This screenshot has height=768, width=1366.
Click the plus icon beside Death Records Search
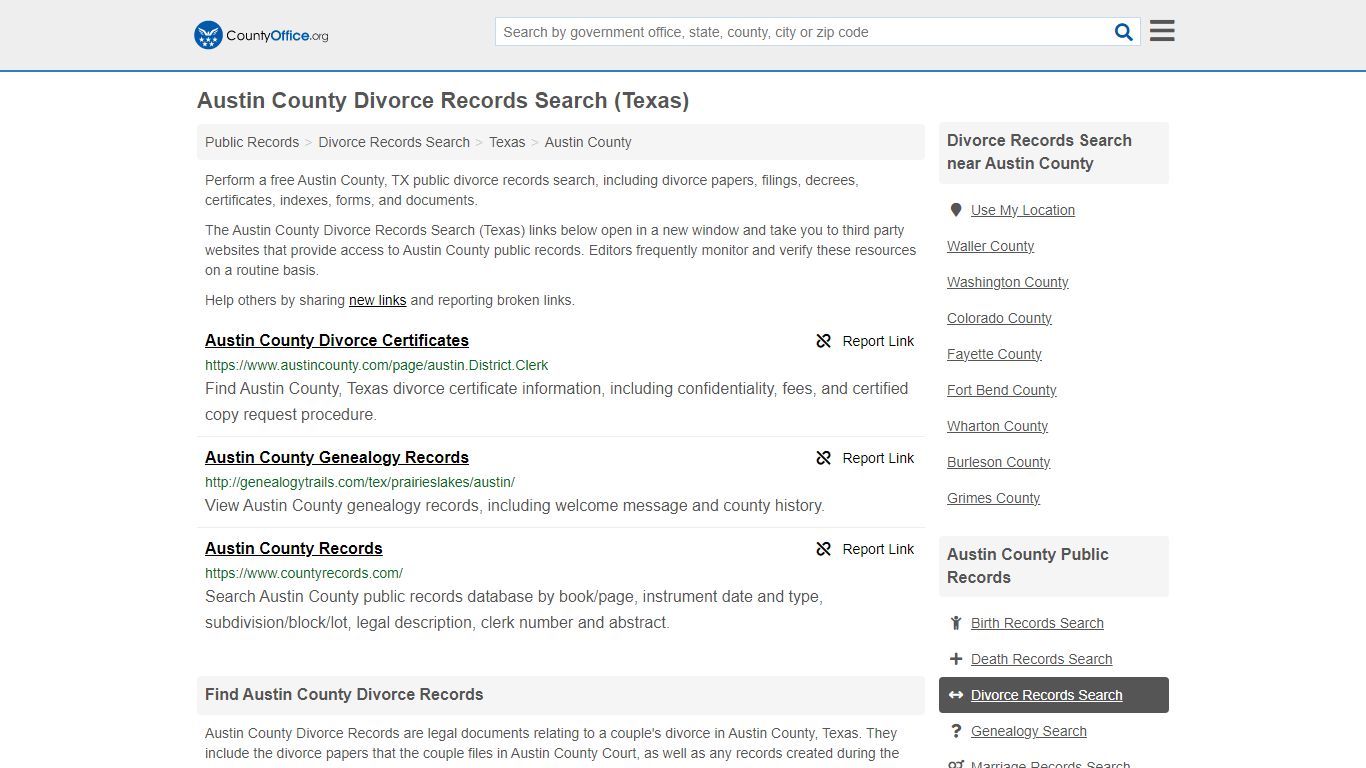[x=956, y=659]
